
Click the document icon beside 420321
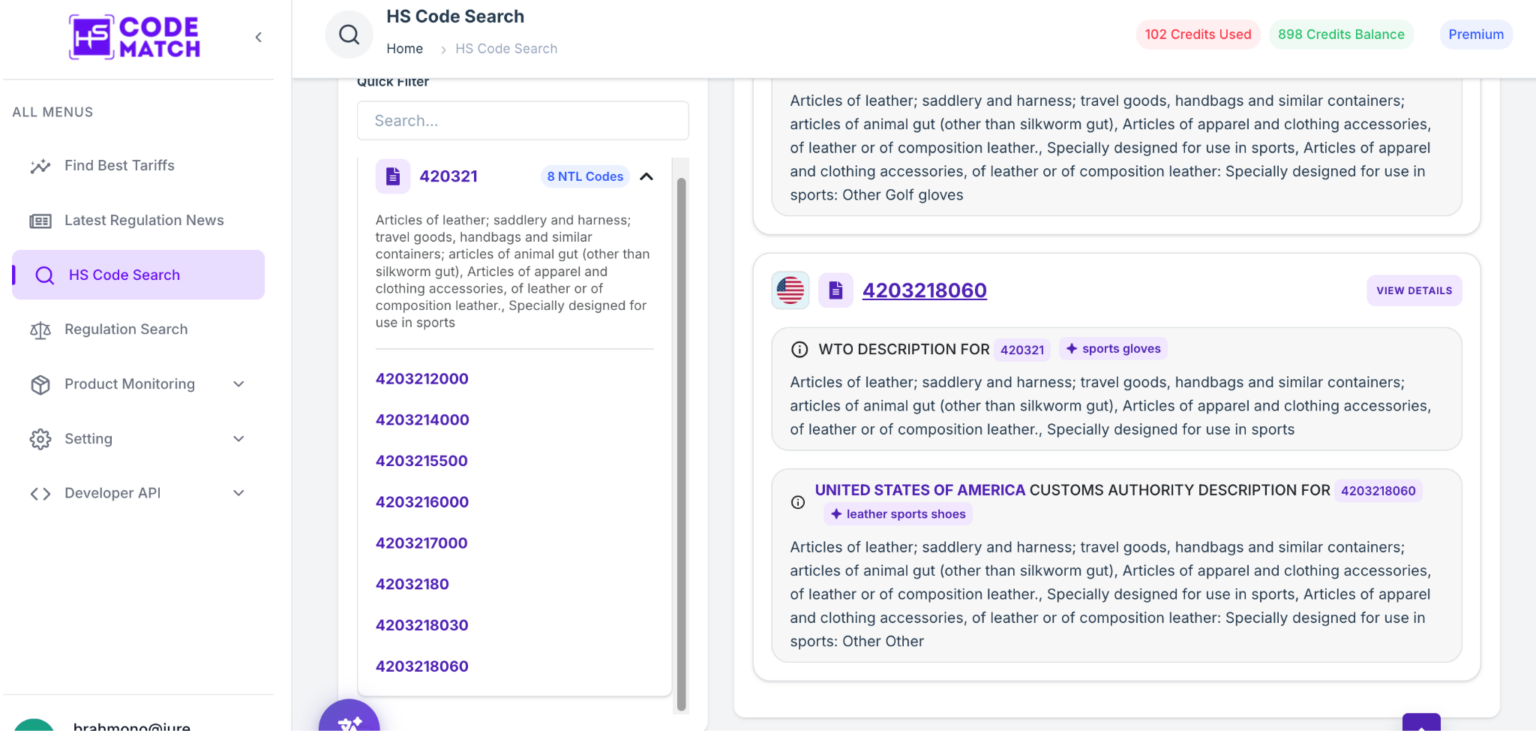tap(393, 176)
